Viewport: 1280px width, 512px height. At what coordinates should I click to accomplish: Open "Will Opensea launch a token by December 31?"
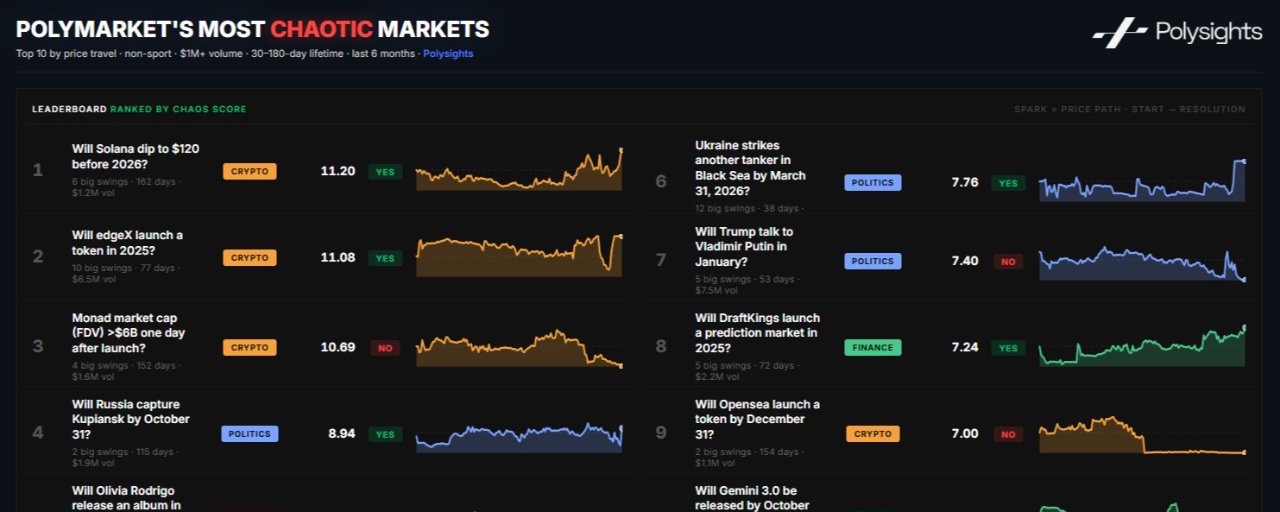pos(757,419)
